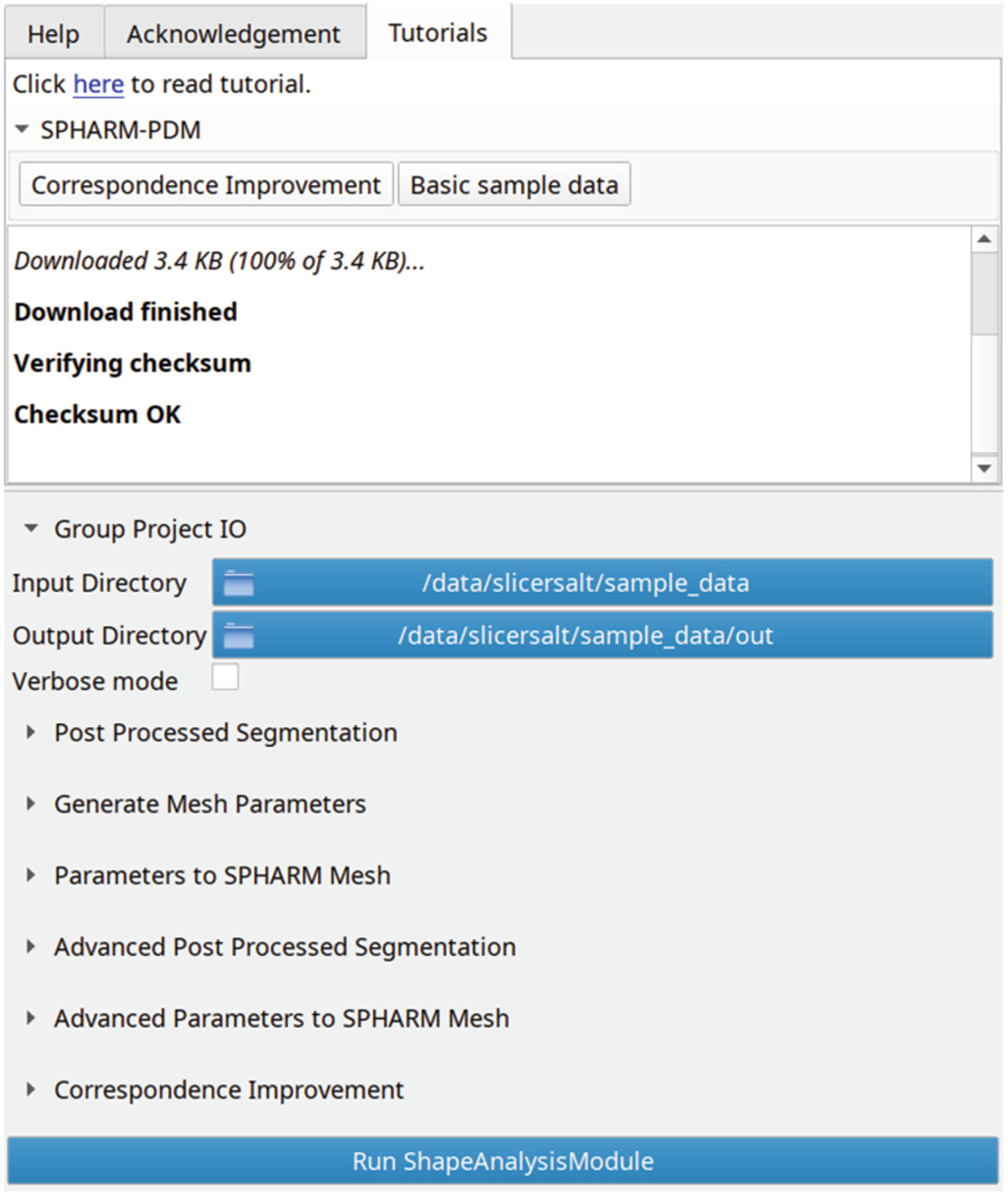Open the Acknowledgement tab
This screenshot has height=1195, width=1008.
click(234, 33)
